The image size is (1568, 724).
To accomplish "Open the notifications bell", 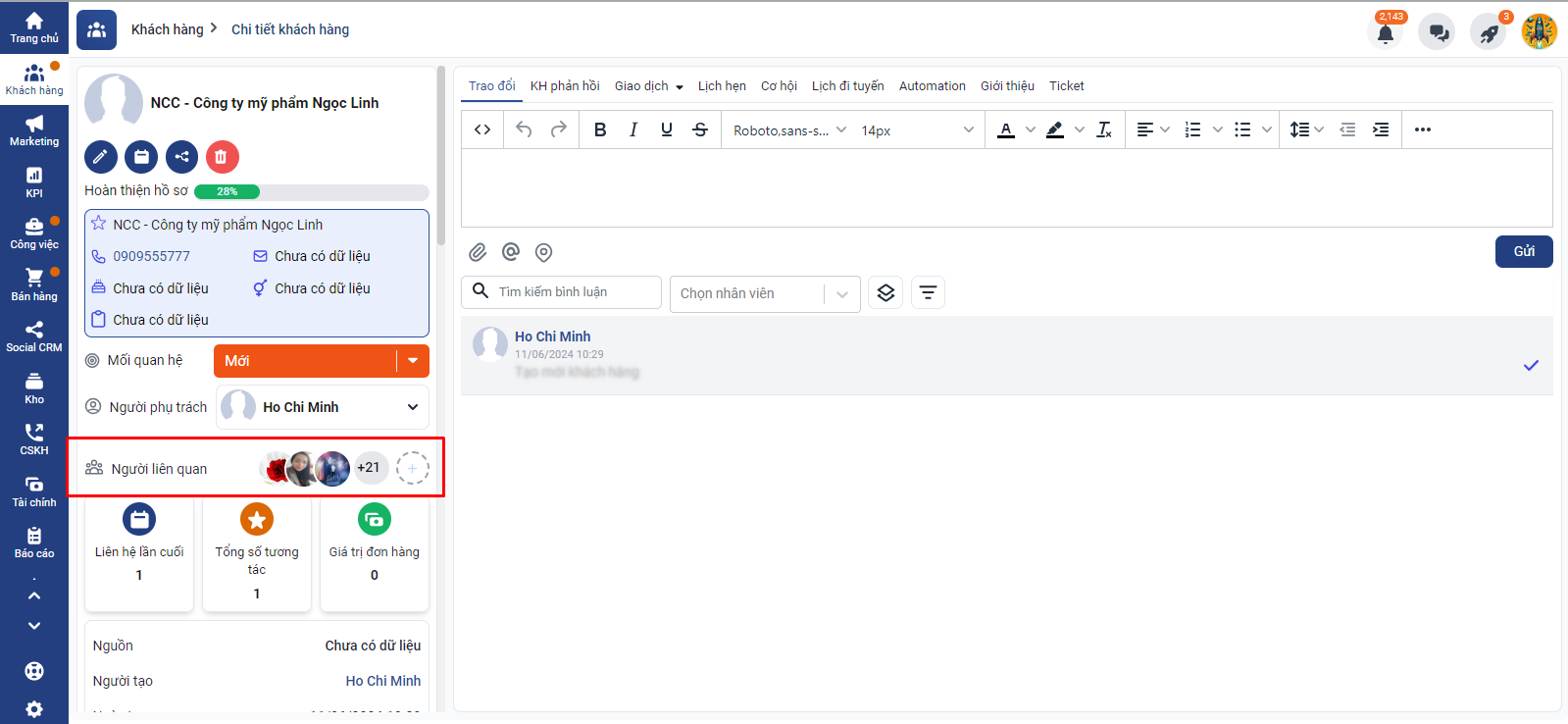I will click(x=1385, y=32).
